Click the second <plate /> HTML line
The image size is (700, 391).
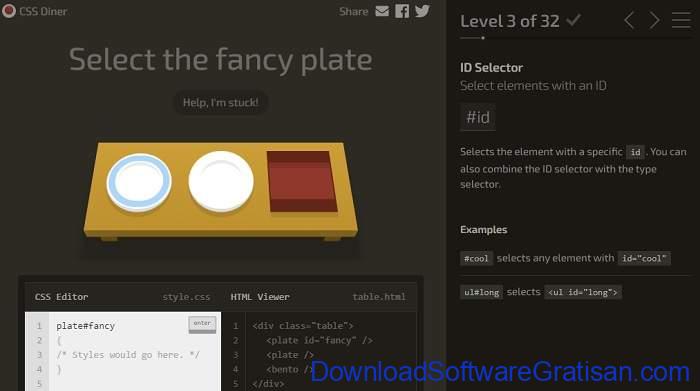click(290, 355)
